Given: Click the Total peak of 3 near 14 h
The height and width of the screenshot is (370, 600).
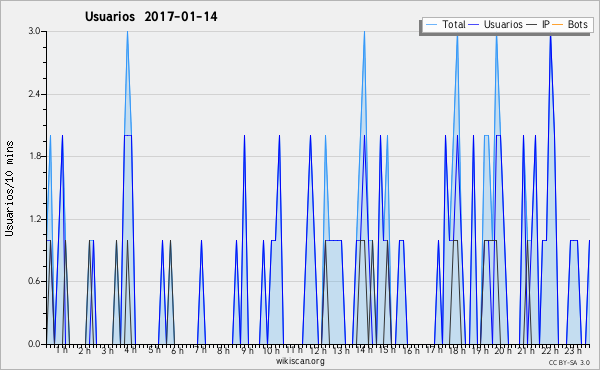Looking at the screenshot, I should (x=364, y=32).
